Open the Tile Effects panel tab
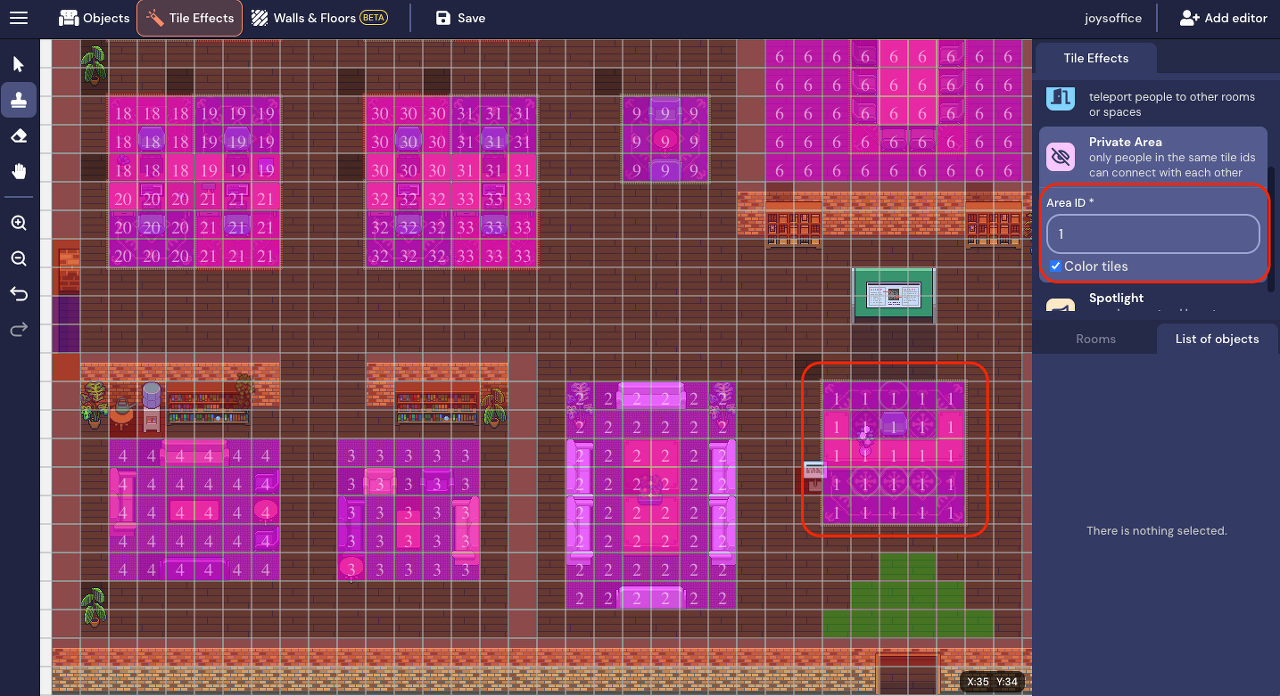Screen dimensions: 1280x696 coord(1095,58)
